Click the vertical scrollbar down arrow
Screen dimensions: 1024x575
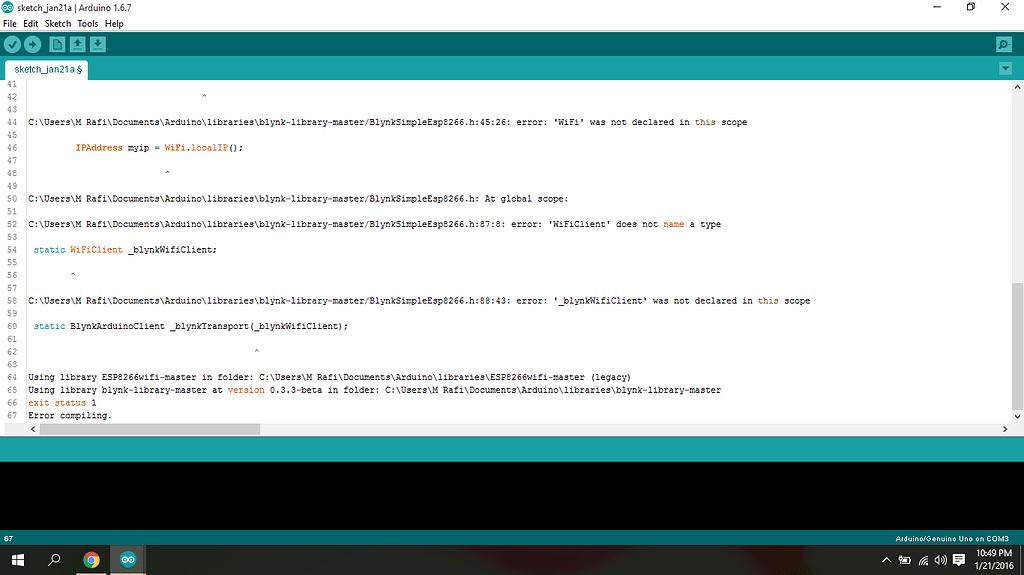[1017, 416]
